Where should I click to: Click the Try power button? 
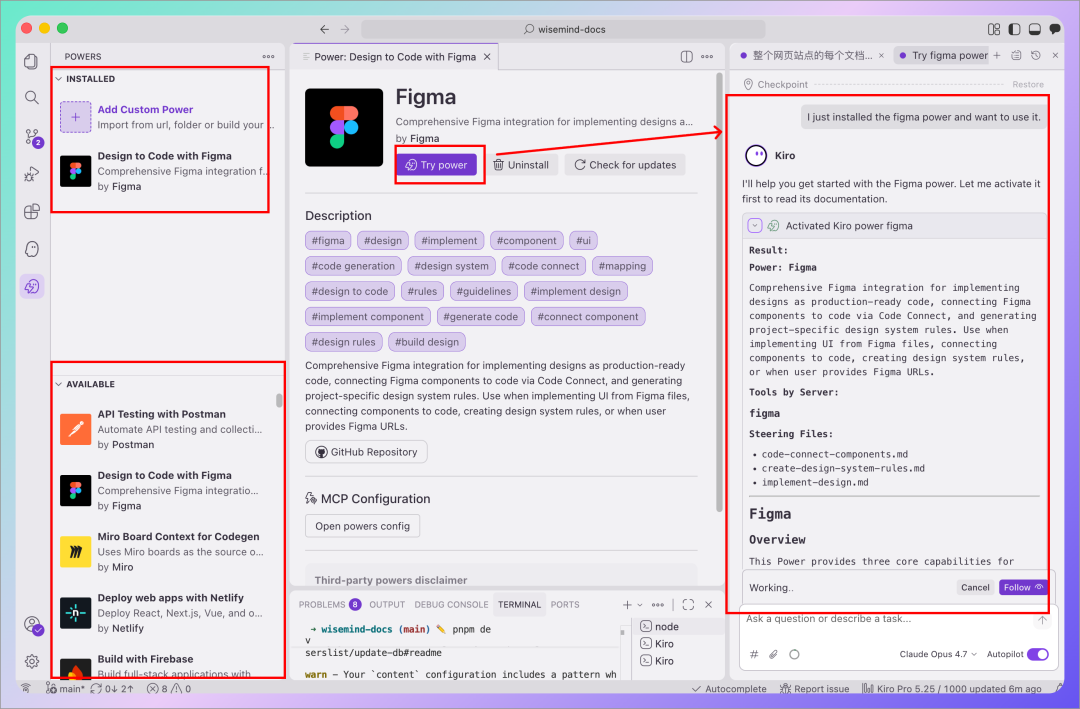click(436, 165)
